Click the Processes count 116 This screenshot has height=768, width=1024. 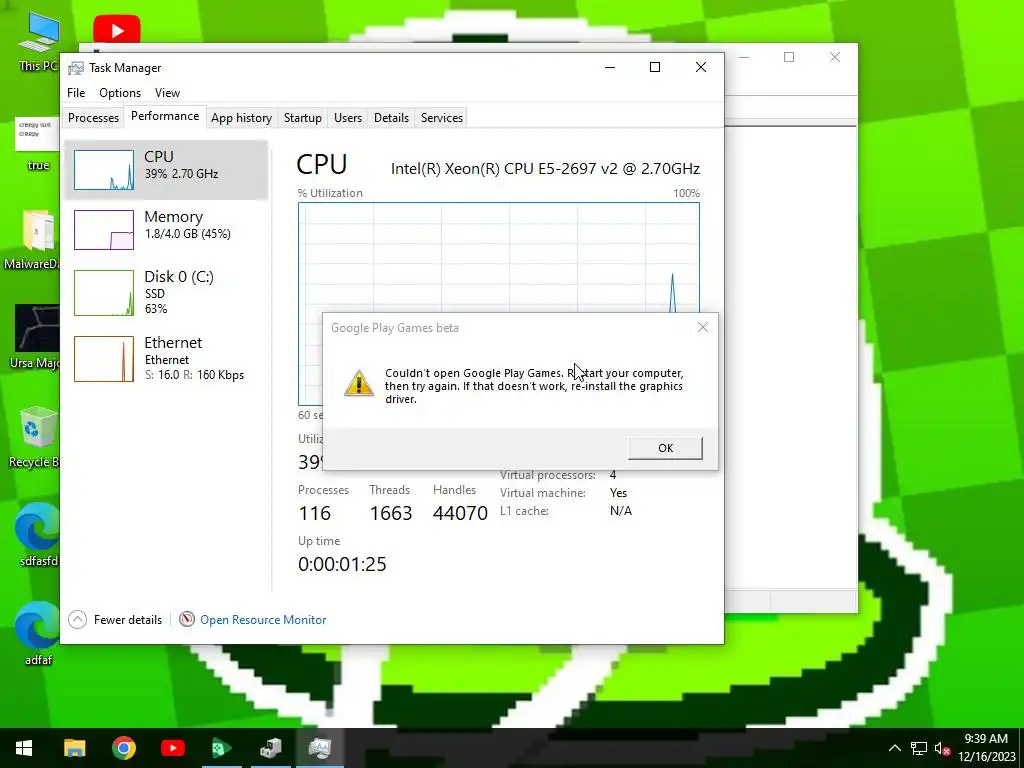coord(315,513)
